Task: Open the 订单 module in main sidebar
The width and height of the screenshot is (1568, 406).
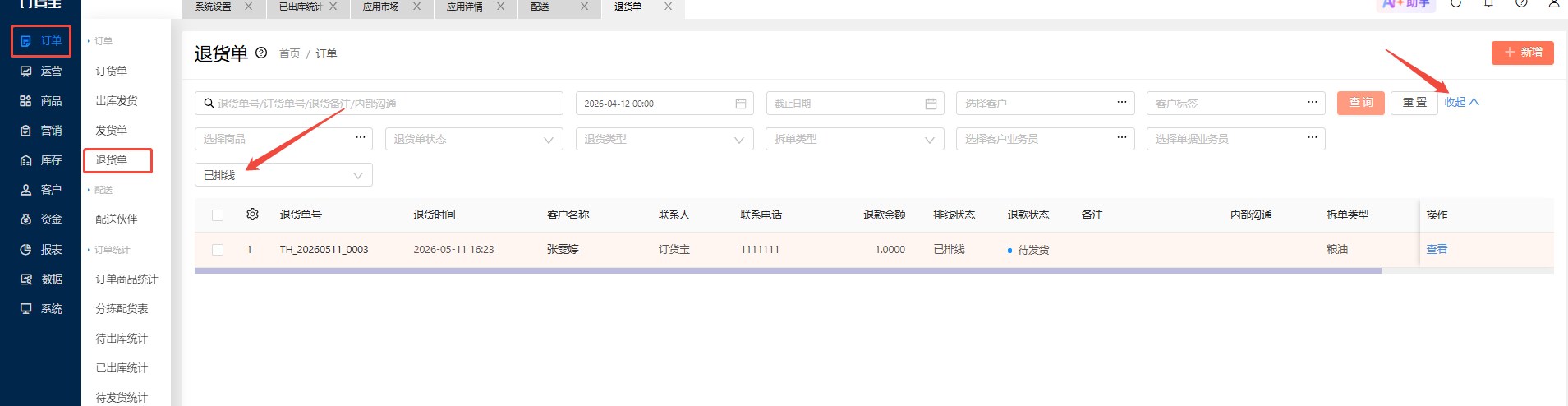Action: tap(41, 41)
